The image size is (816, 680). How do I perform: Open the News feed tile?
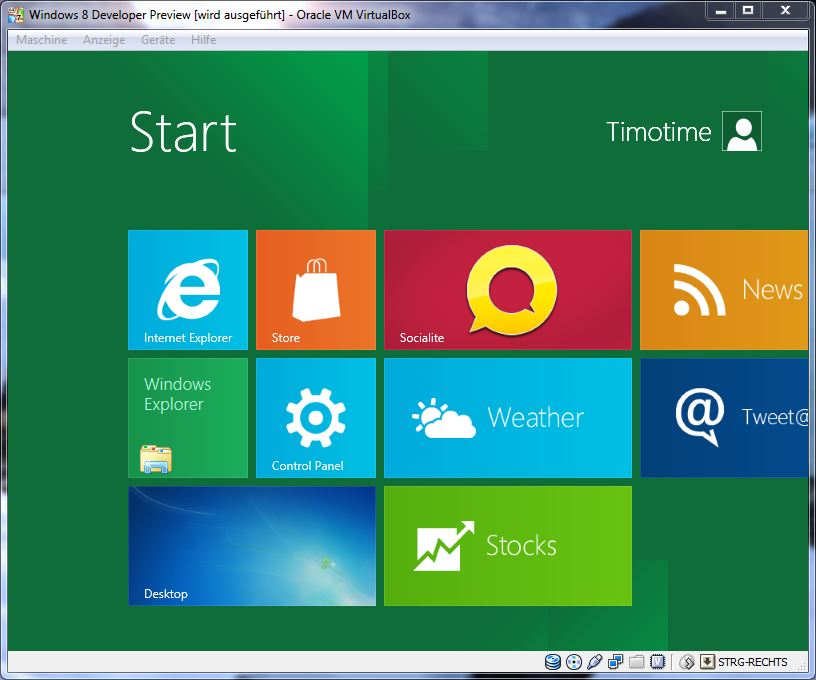[724, 290]
